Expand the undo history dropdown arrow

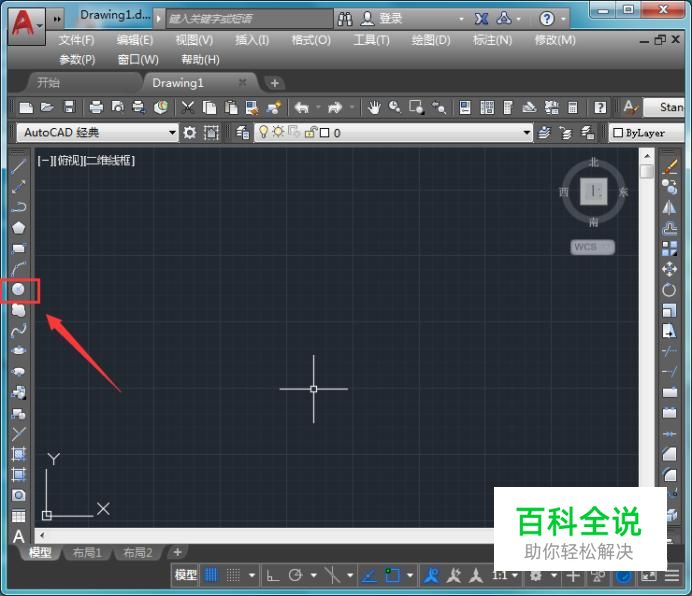click(x=318, y=107)
